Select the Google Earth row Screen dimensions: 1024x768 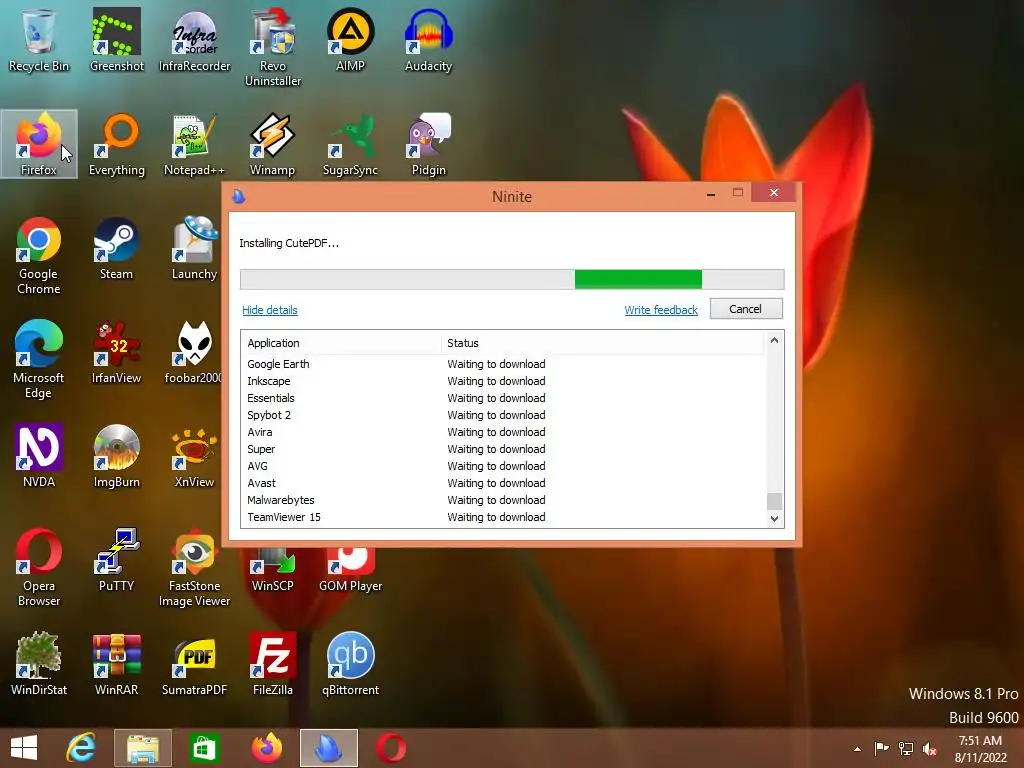click(503, 364)
